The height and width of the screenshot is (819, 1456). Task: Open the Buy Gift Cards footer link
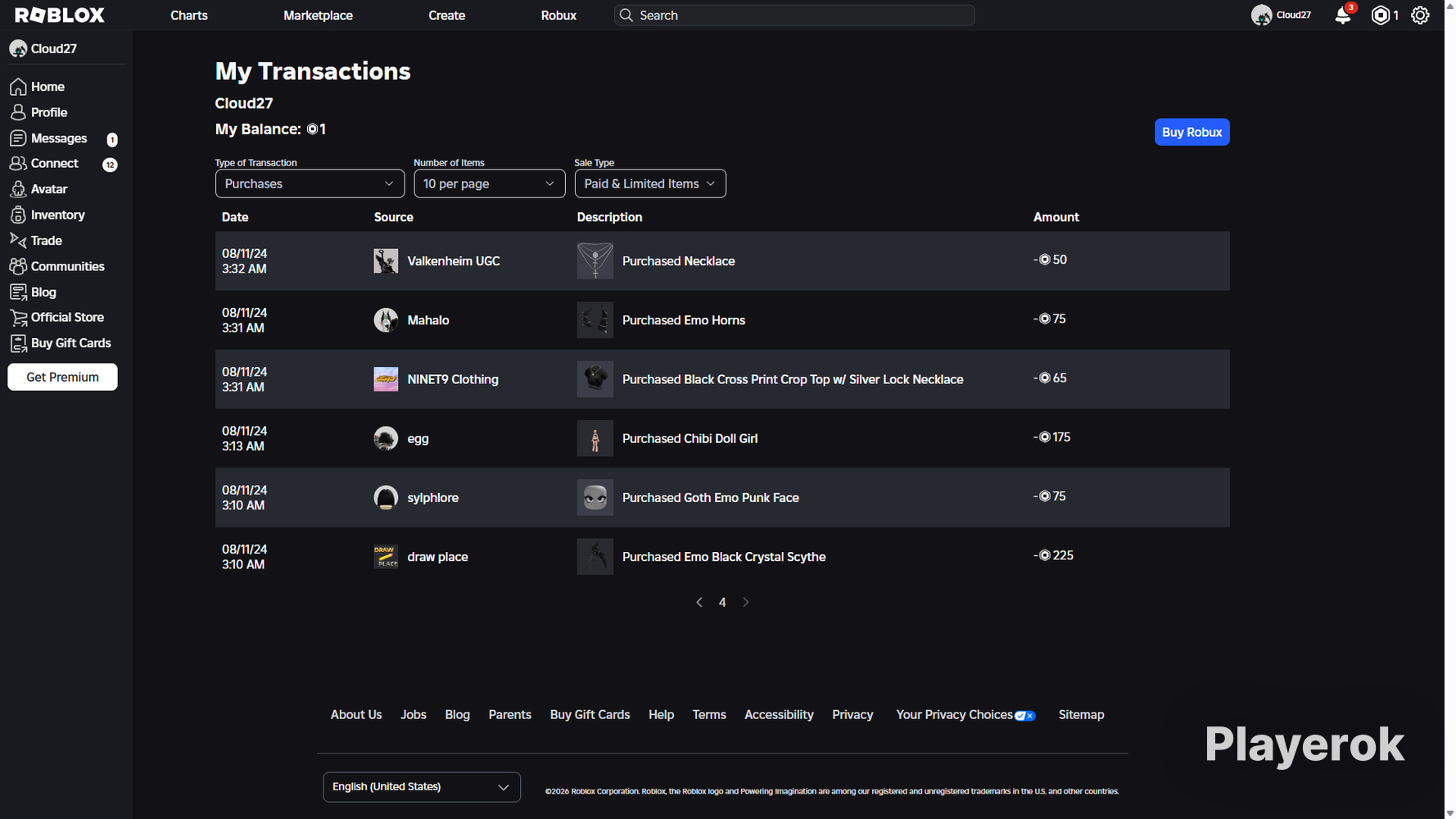(x=590, y=715)
